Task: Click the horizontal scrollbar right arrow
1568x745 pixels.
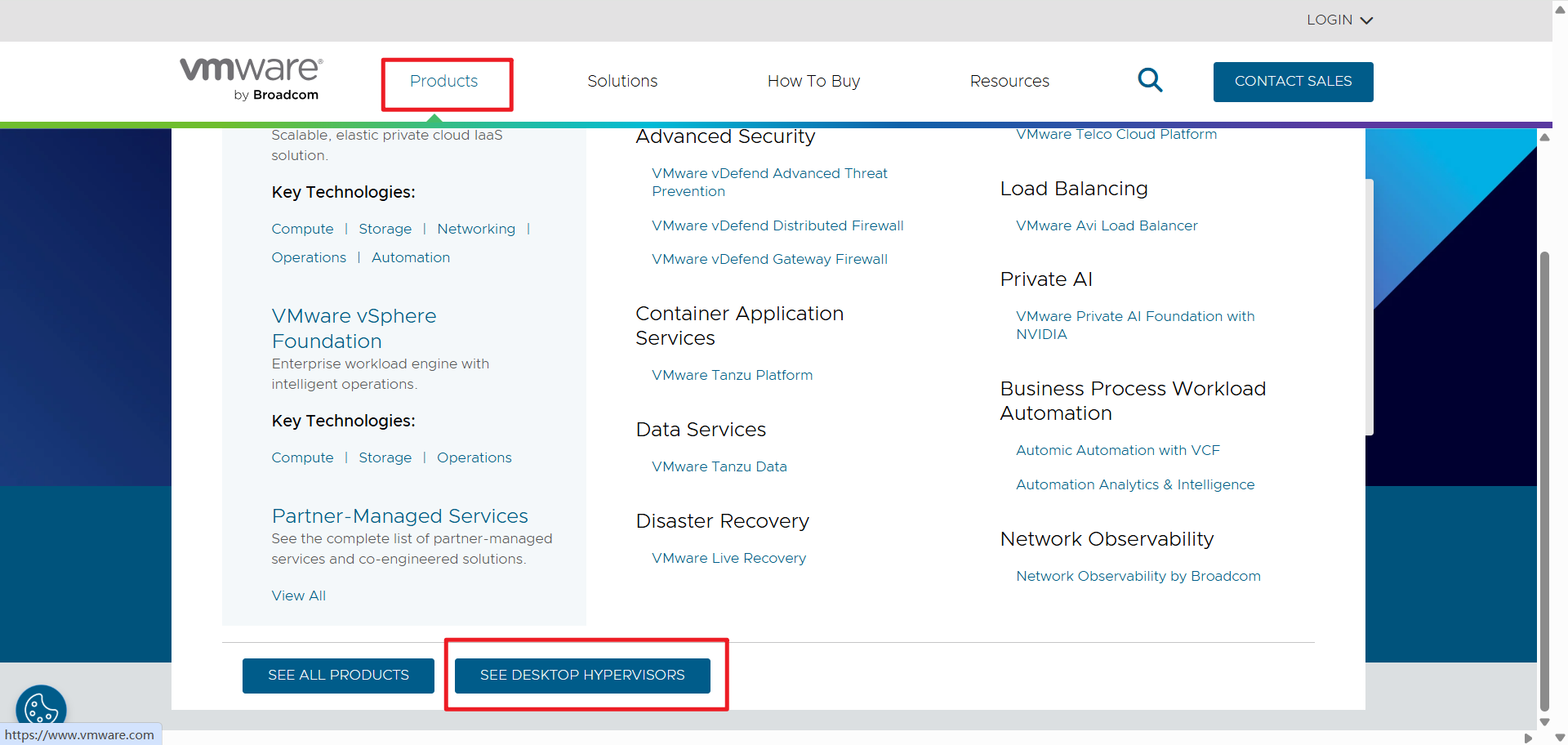Action: [1528, 738]
